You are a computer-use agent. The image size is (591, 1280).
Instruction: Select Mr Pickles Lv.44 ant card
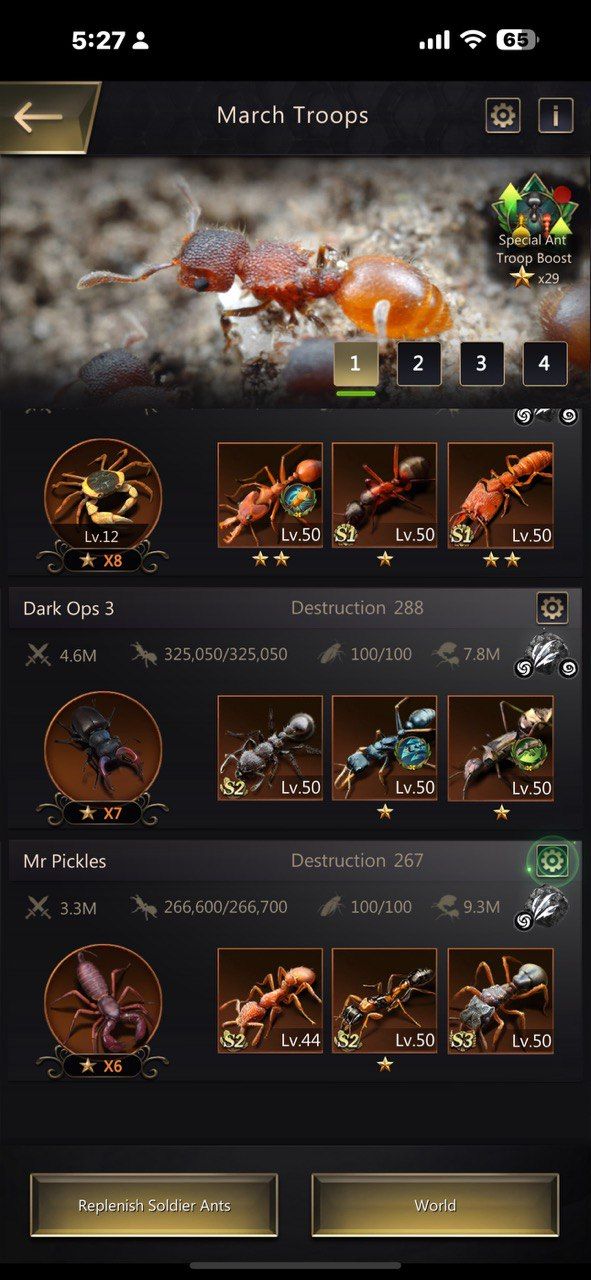pyautogui.click(x=270, y=1000)
